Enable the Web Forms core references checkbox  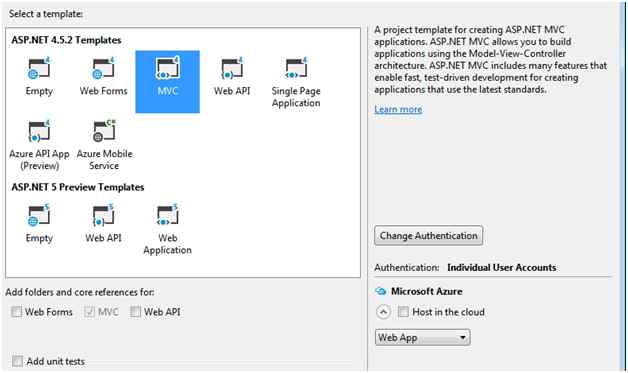(x=16, y=312)
